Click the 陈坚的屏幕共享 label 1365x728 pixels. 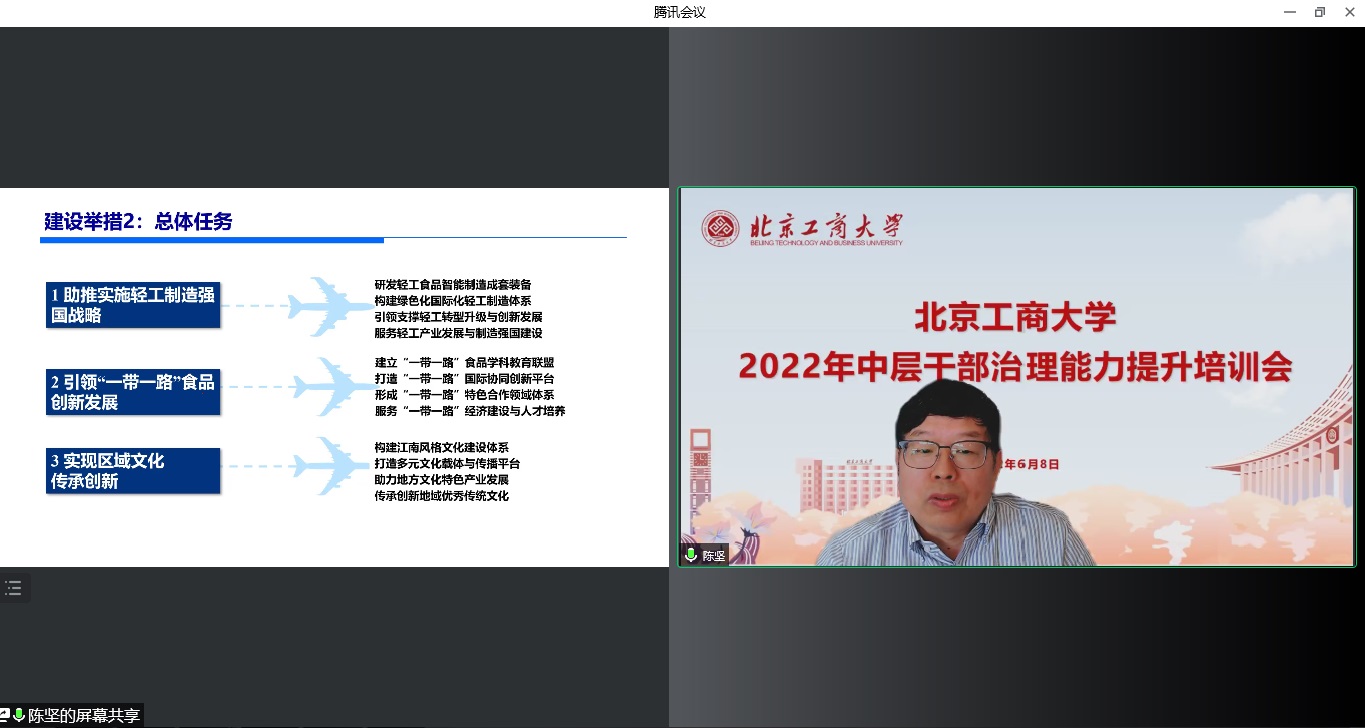83,716
